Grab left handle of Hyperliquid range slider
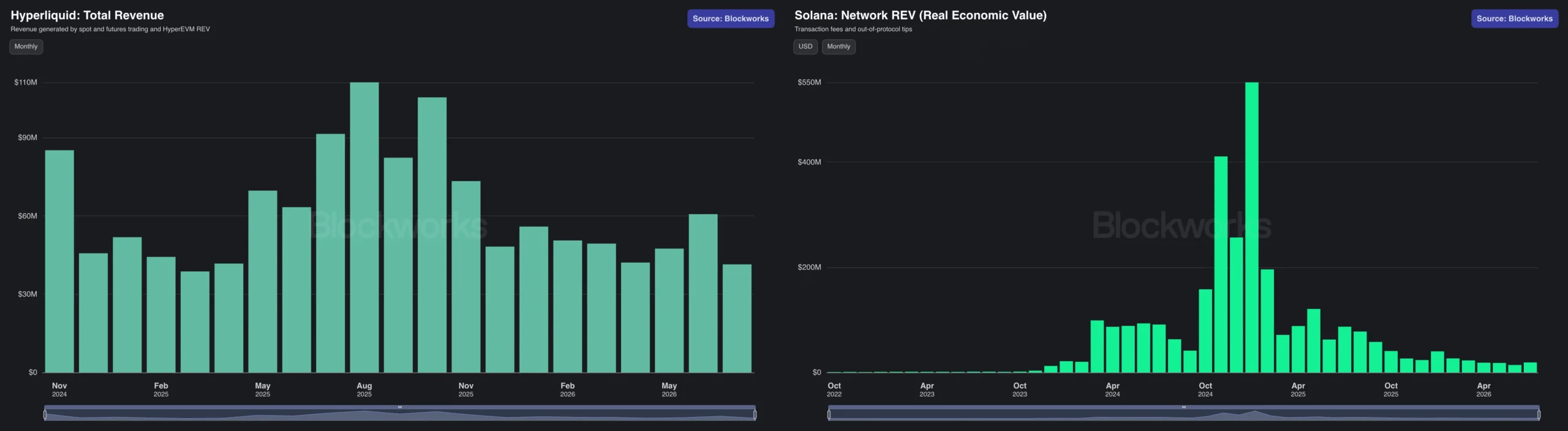 tap(45, 414)
